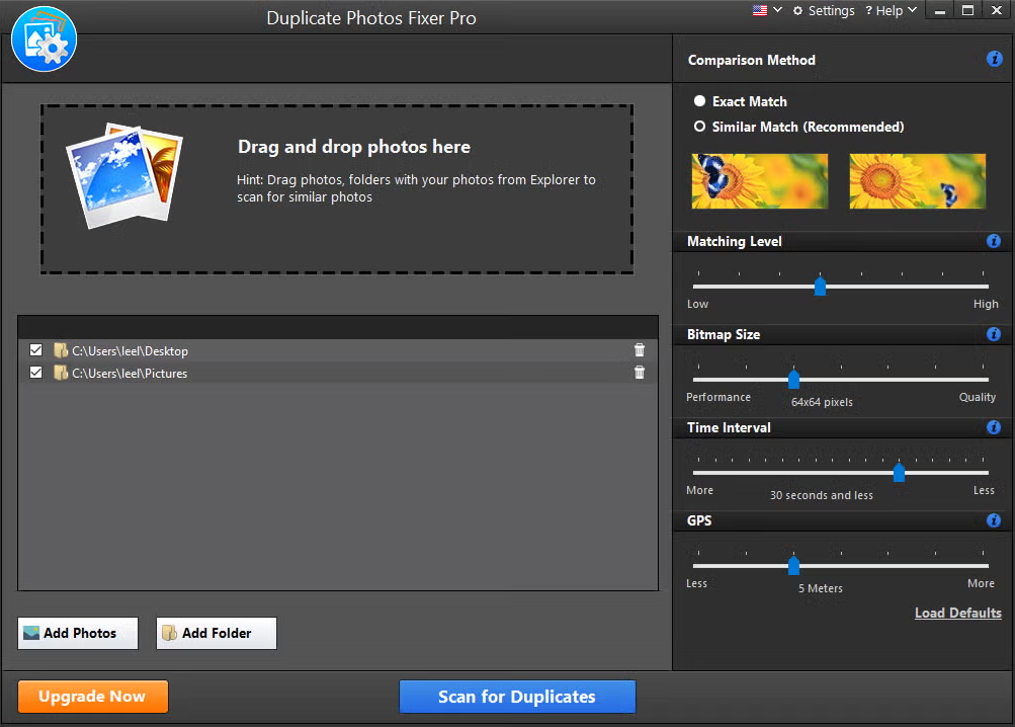1015x727 pixels.
Task: Click the GPS info icon
Action: (x=994, y=521)
